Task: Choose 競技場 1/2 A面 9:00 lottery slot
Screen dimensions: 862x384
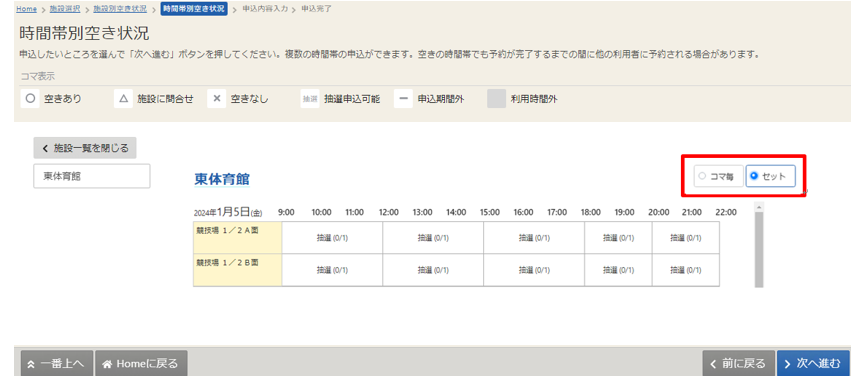Action: (x=332, y=238)
